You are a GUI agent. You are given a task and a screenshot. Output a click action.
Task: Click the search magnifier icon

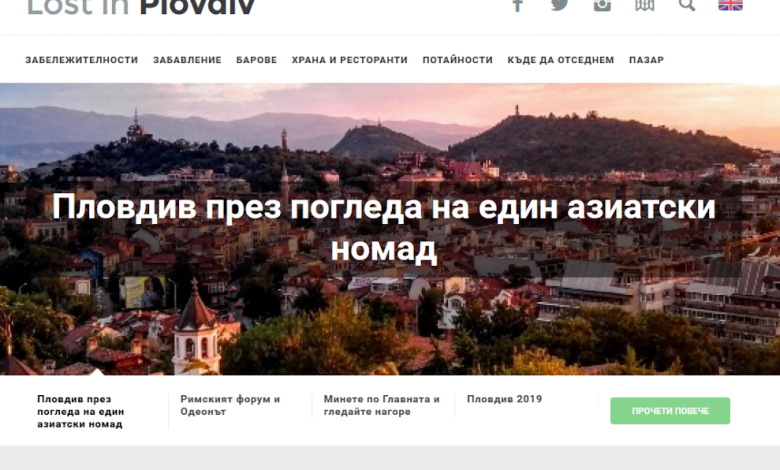click(687, 5)
